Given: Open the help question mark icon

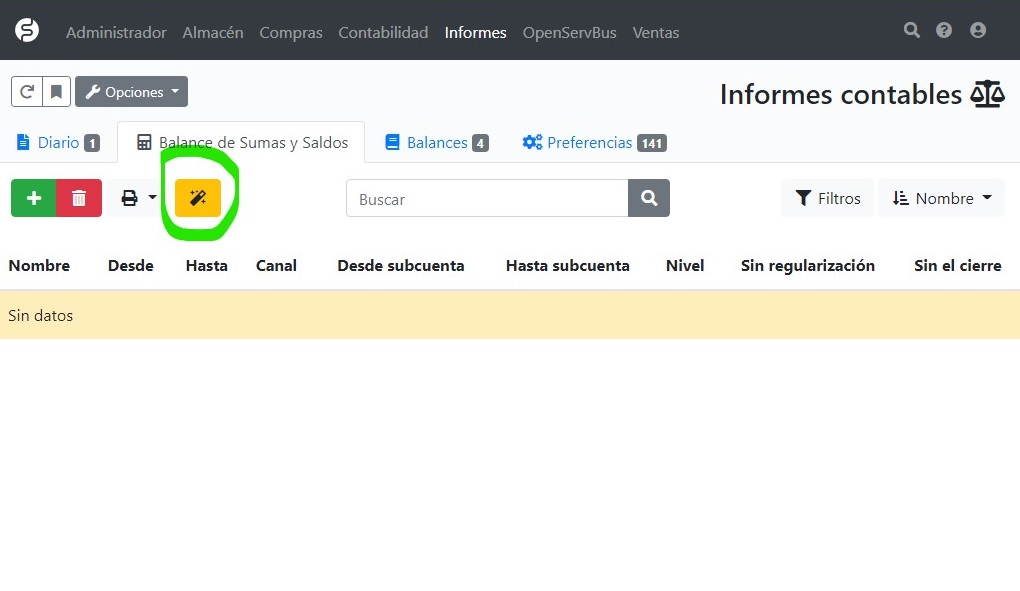Looking at the screenshot, I should coord(944,31).
